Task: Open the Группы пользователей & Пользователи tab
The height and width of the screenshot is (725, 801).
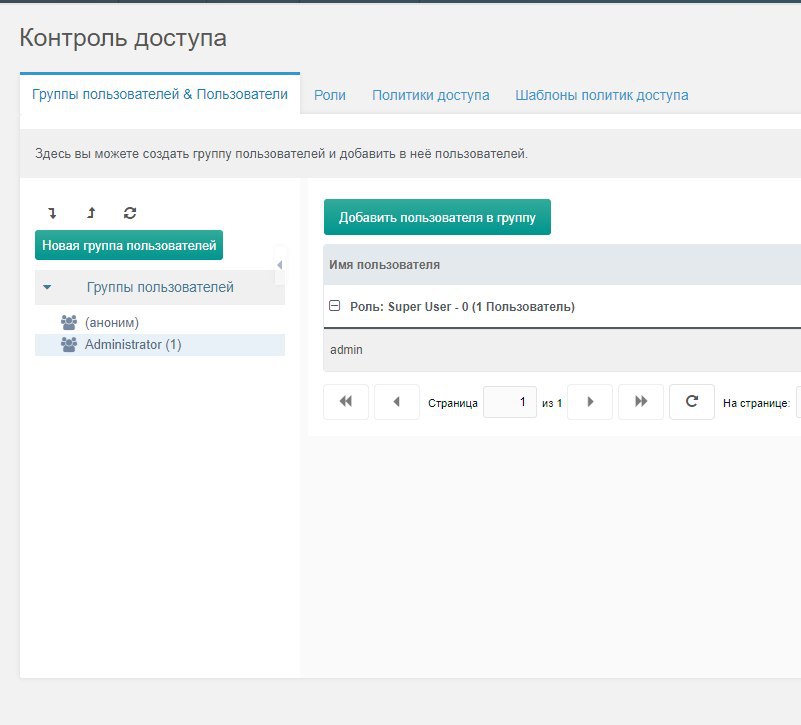Action: (x=160, y=95)
